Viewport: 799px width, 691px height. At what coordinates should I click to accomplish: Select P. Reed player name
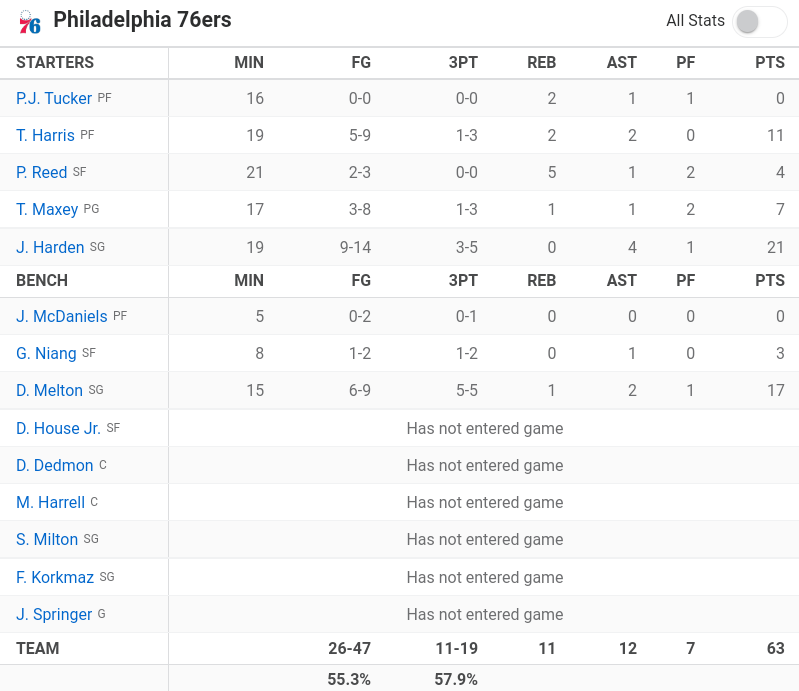(42, 172)
